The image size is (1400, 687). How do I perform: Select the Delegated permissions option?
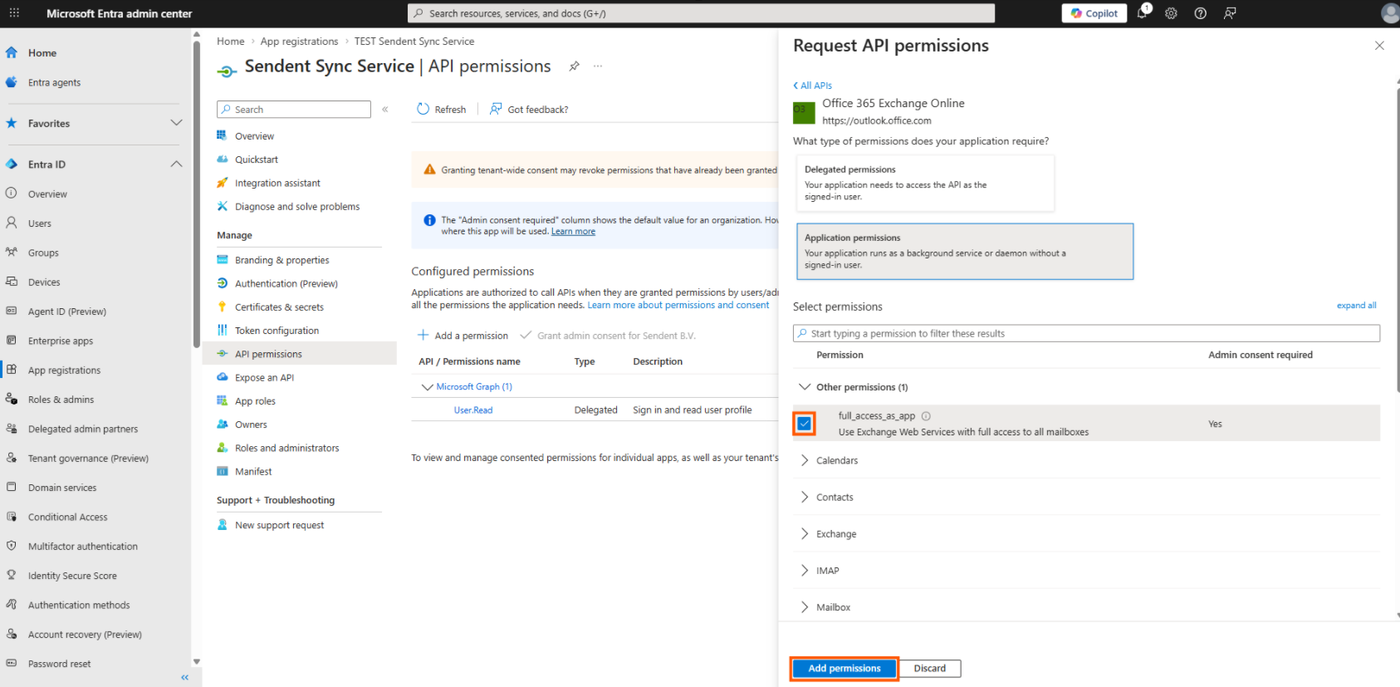925,183
